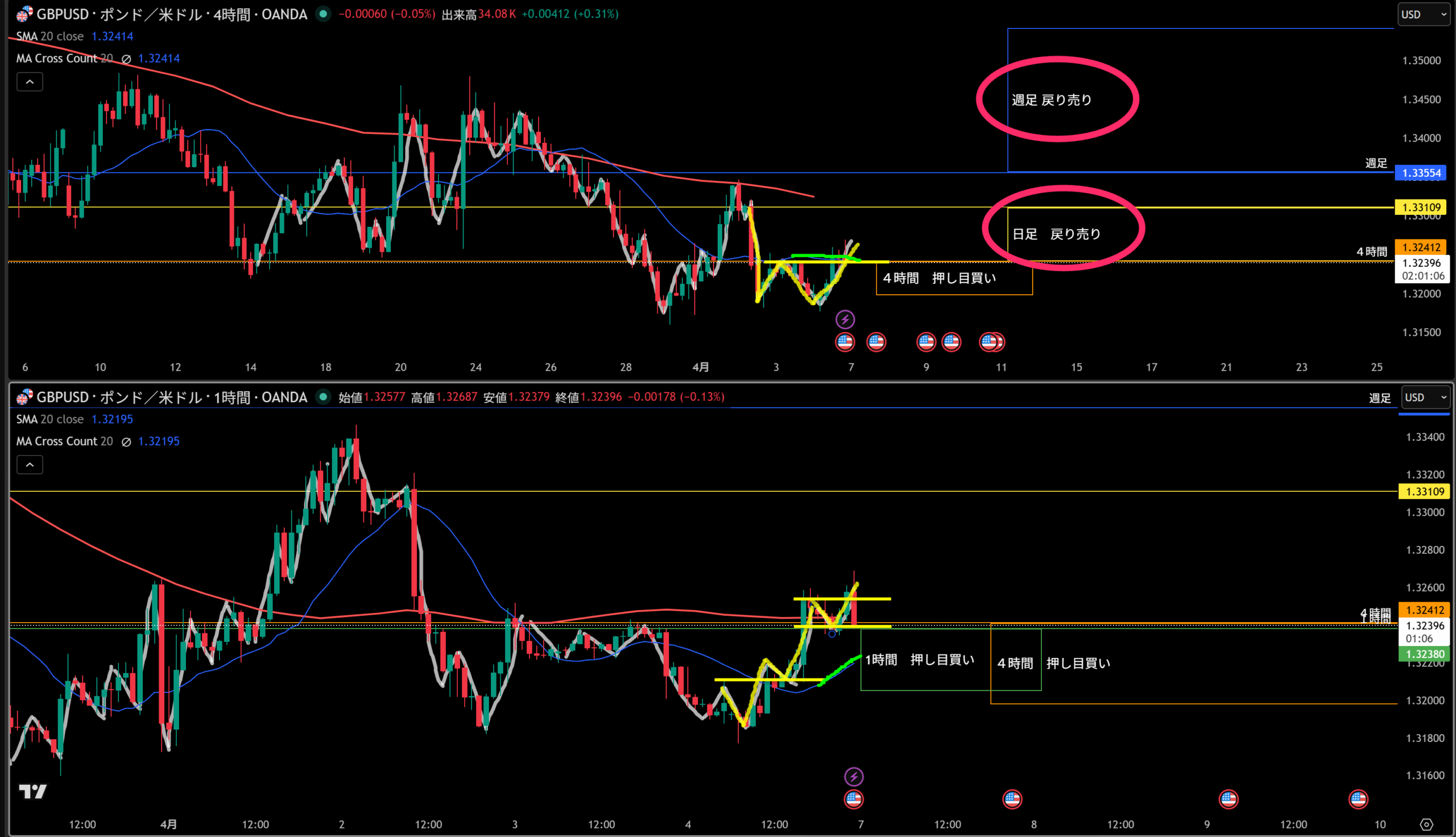The height and width of the screenshot is (837, 1456).
Task: Collapse upper chart indicator legend
Action: 30,82
